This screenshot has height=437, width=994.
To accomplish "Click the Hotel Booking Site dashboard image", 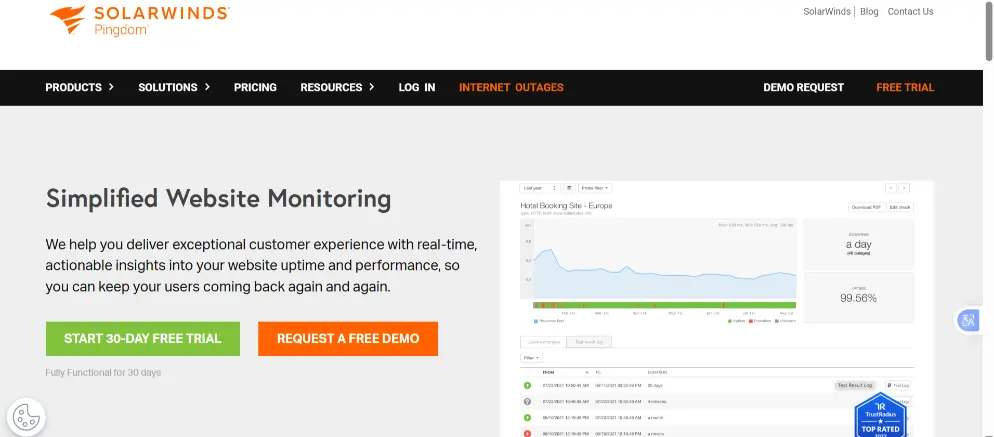I will pyautogui.click(x=716, y=309).
